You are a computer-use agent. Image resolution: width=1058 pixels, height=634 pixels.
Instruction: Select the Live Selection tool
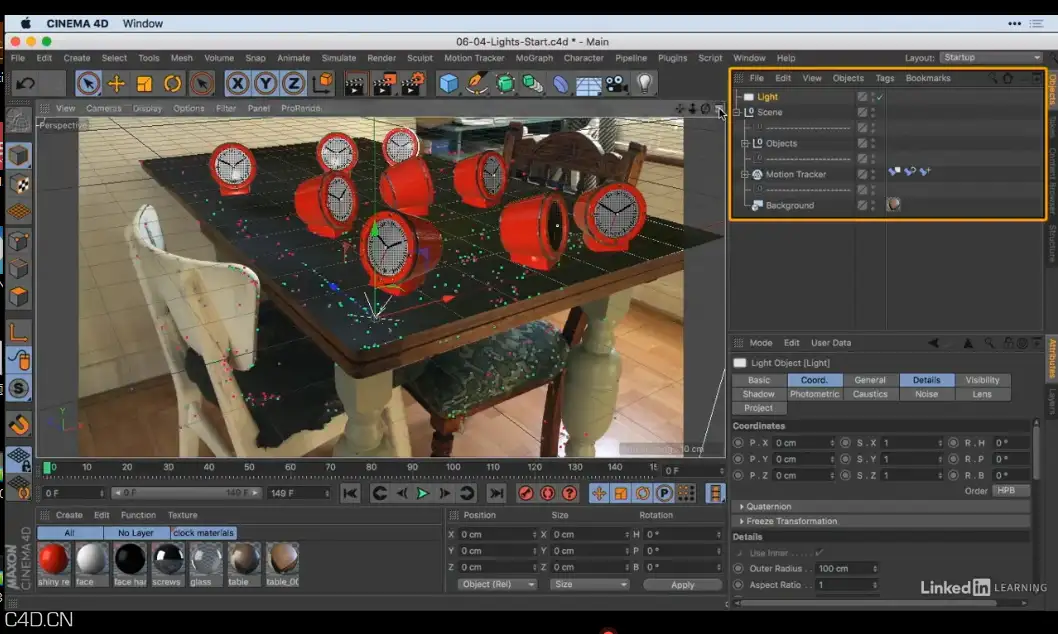pyautogui.click(x=88, y=84)
